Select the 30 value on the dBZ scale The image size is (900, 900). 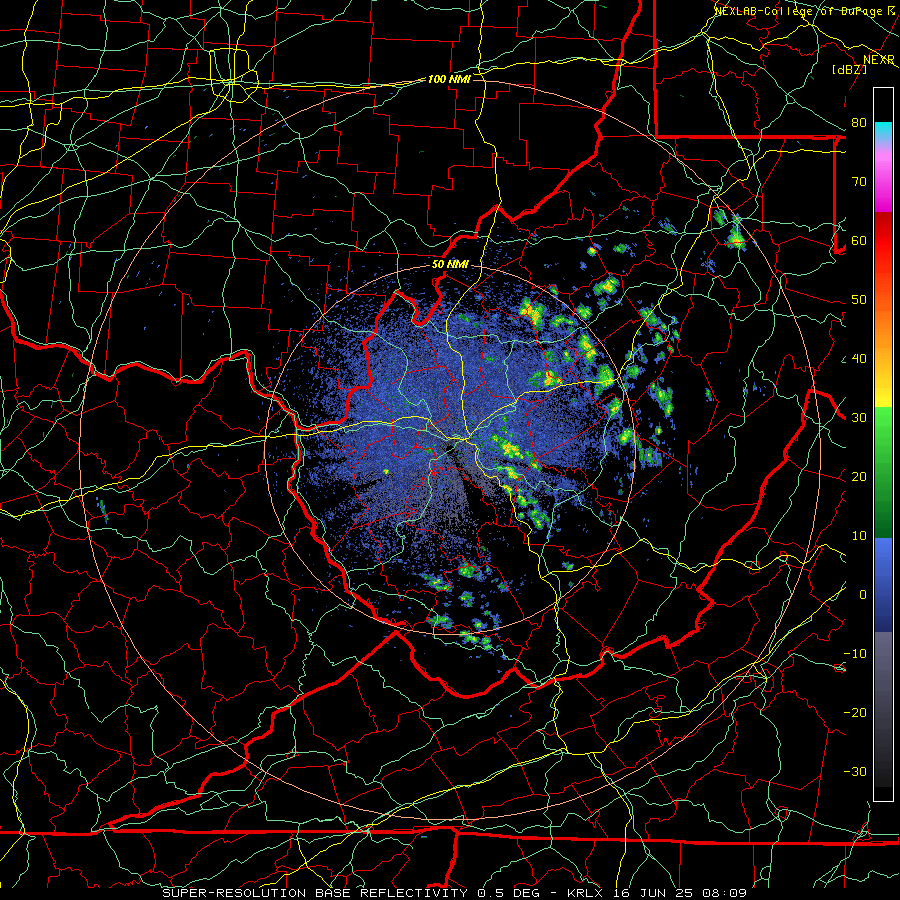[x=859, y=418]
